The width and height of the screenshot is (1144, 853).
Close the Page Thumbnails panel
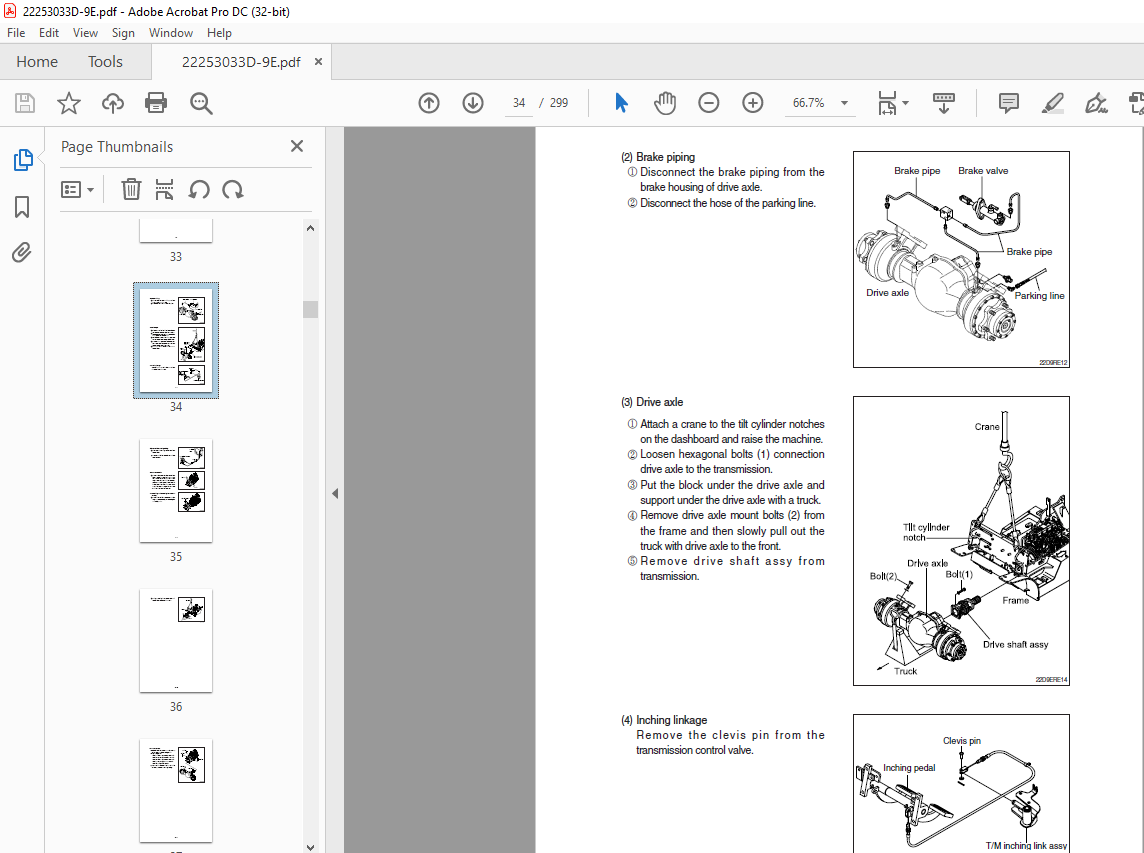297,146
